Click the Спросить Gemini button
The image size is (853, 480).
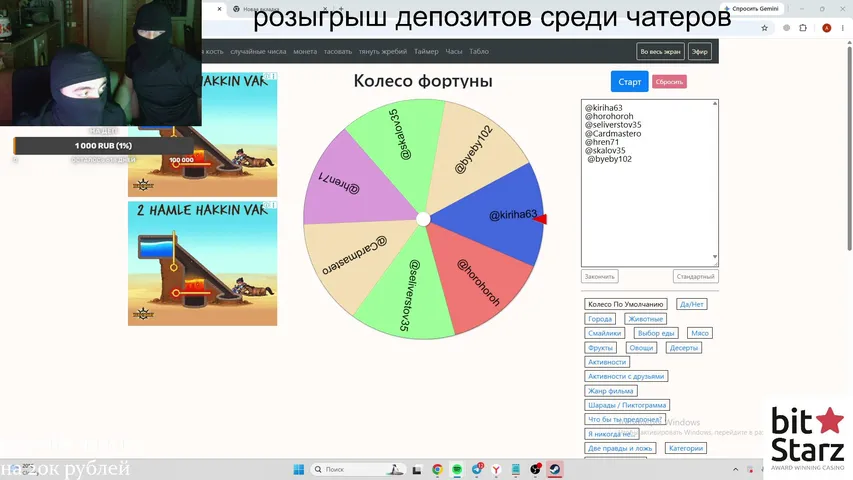[751, 9]
